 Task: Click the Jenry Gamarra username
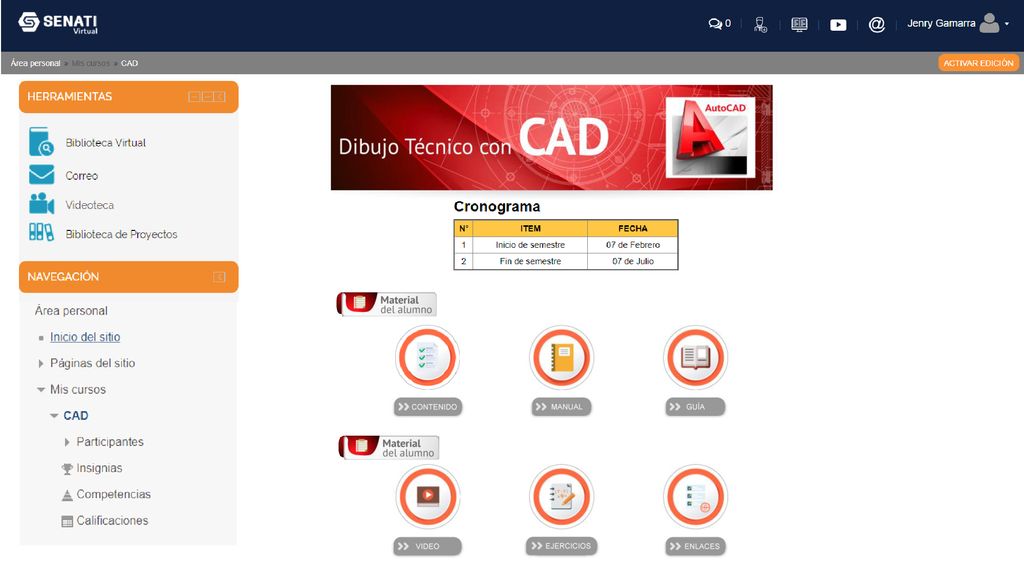tap(941, 24)
